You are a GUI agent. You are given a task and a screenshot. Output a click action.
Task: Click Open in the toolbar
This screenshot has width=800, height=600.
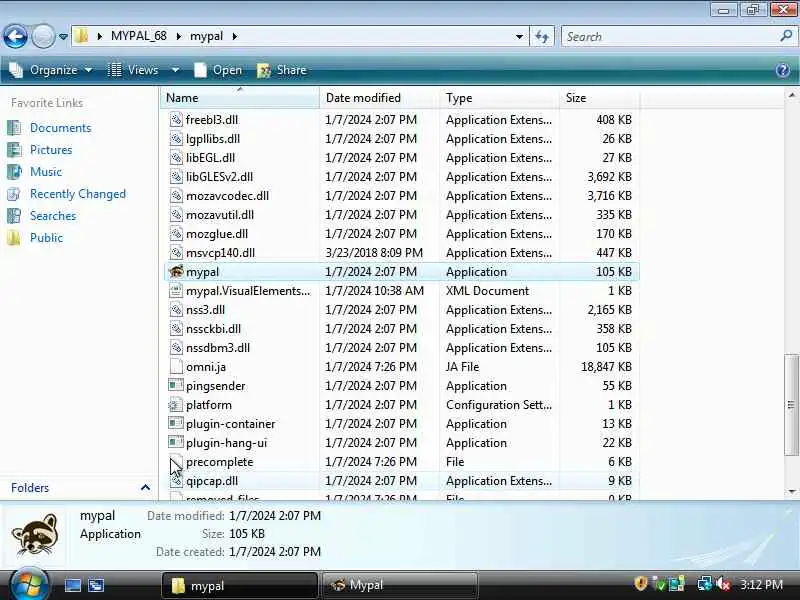coord(218,70)
